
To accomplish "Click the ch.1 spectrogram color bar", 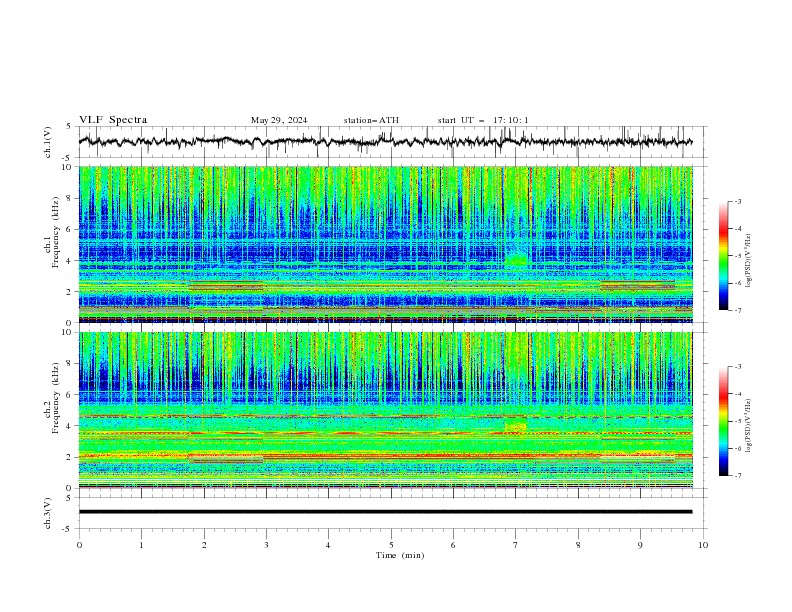I will 724,256.
